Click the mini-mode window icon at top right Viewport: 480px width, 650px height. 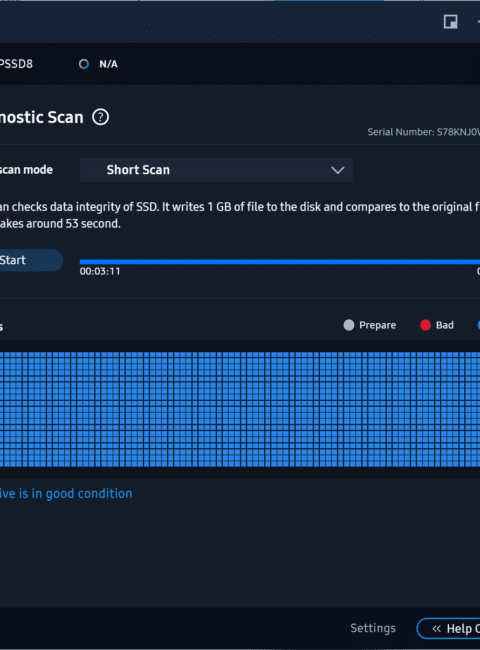point(451,22)
